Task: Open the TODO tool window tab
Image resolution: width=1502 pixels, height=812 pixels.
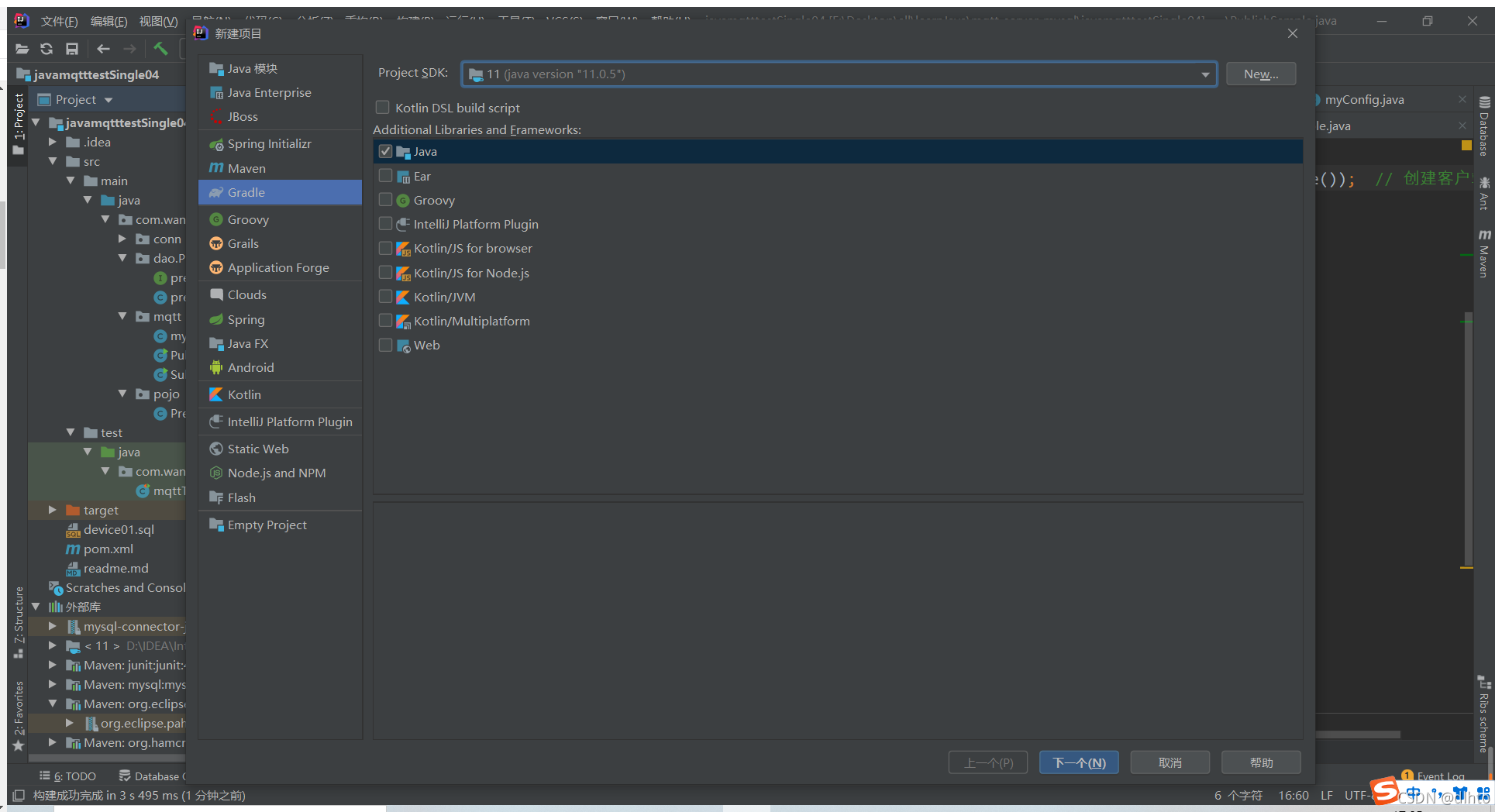Action: [x=67, y=776]
